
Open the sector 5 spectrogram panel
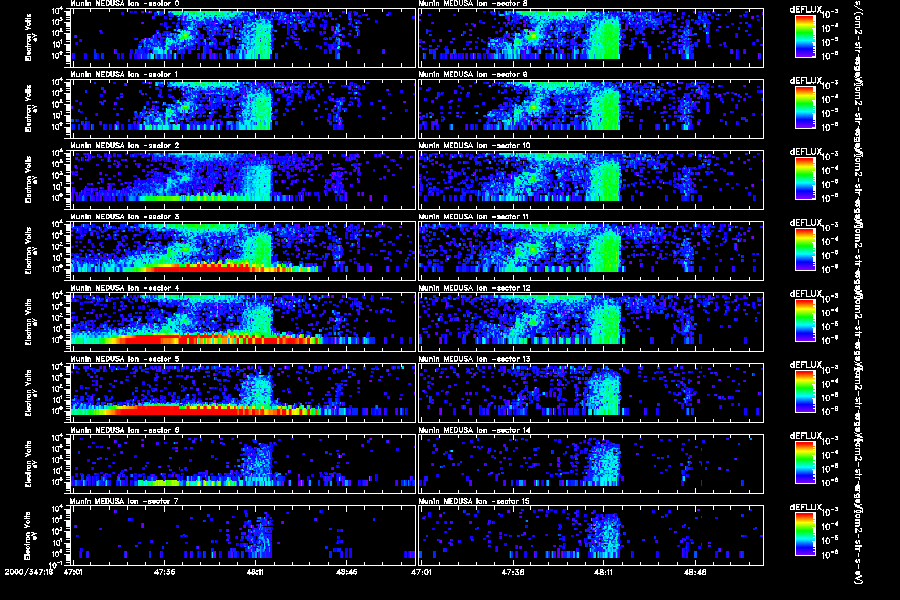(242, 390)
